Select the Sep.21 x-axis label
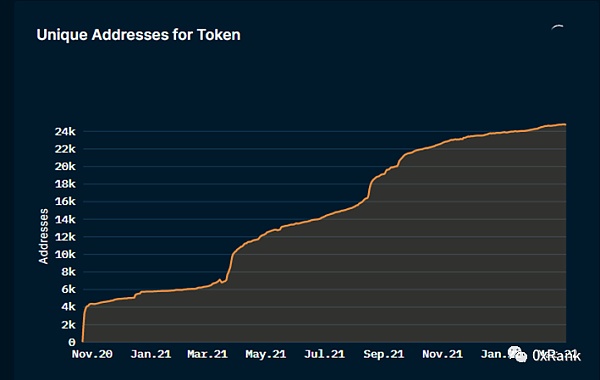The width and height of the screenshot is (600, 380). (383, 354)
